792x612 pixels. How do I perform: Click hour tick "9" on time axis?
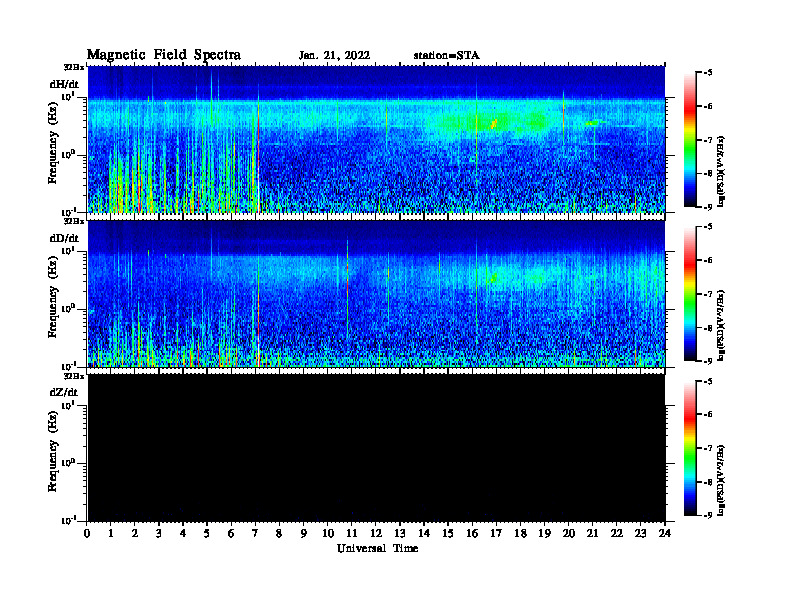[304, 534]
